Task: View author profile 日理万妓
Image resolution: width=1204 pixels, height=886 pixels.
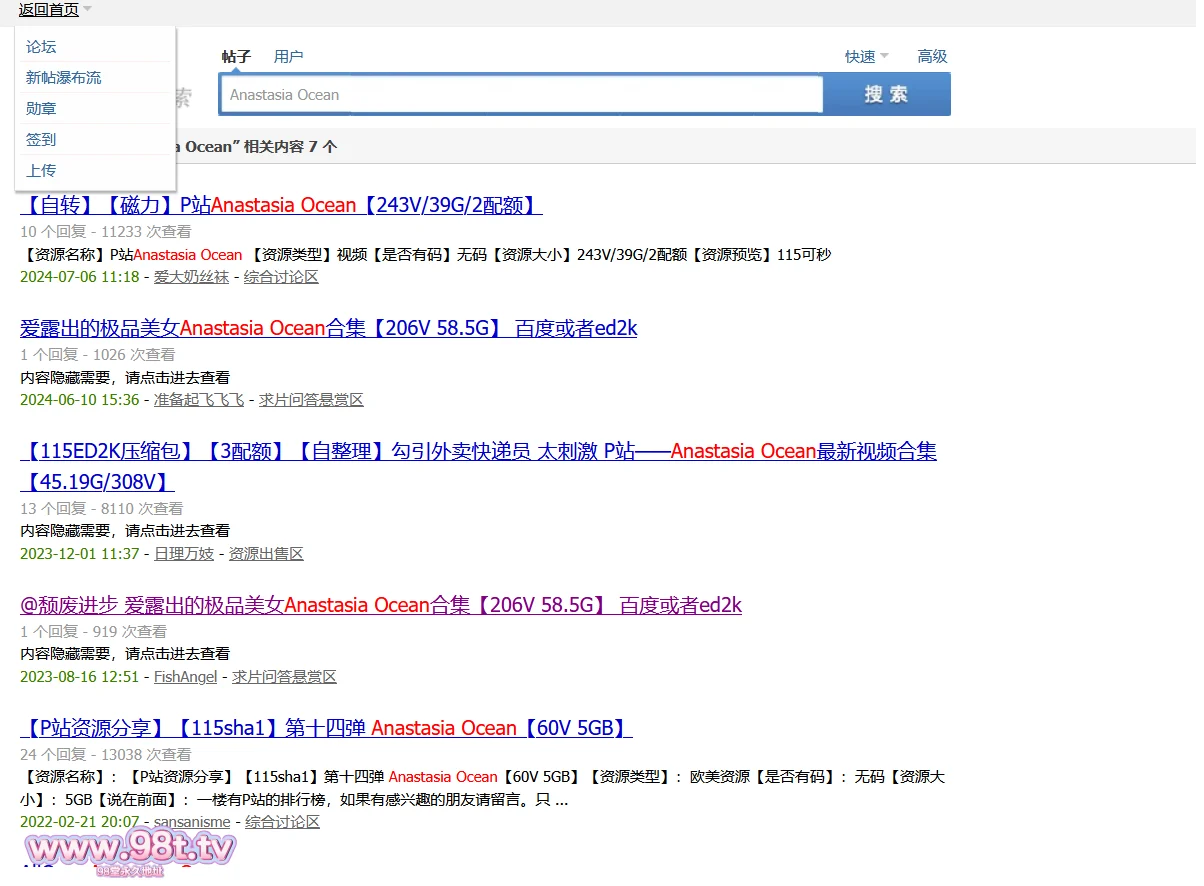Action: coord(183,554)
